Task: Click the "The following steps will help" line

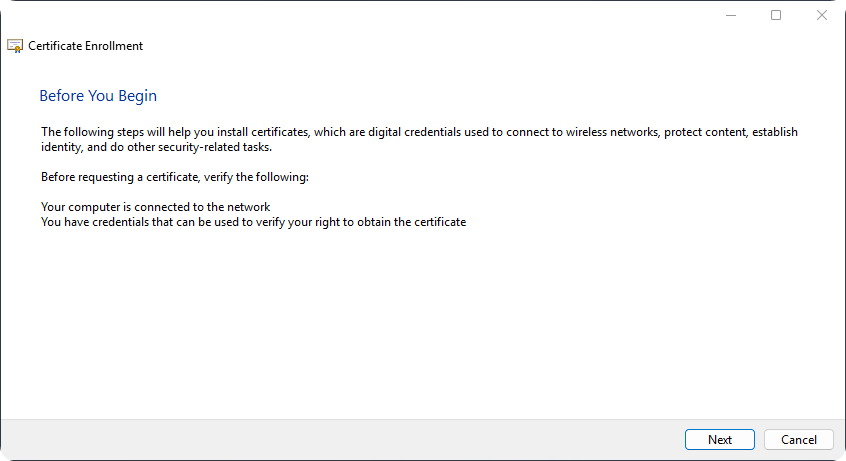Action: (x=300, y=132)
